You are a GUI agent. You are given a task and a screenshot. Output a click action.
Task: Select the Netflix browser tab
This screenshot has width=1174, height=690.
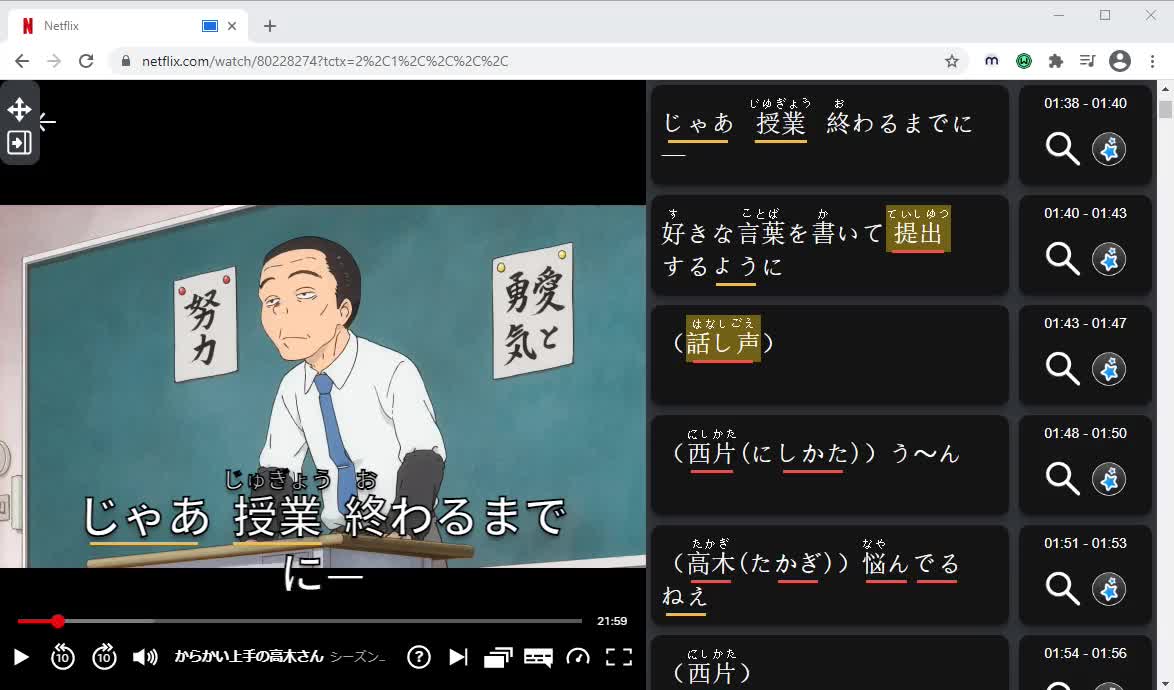[127, 26]
